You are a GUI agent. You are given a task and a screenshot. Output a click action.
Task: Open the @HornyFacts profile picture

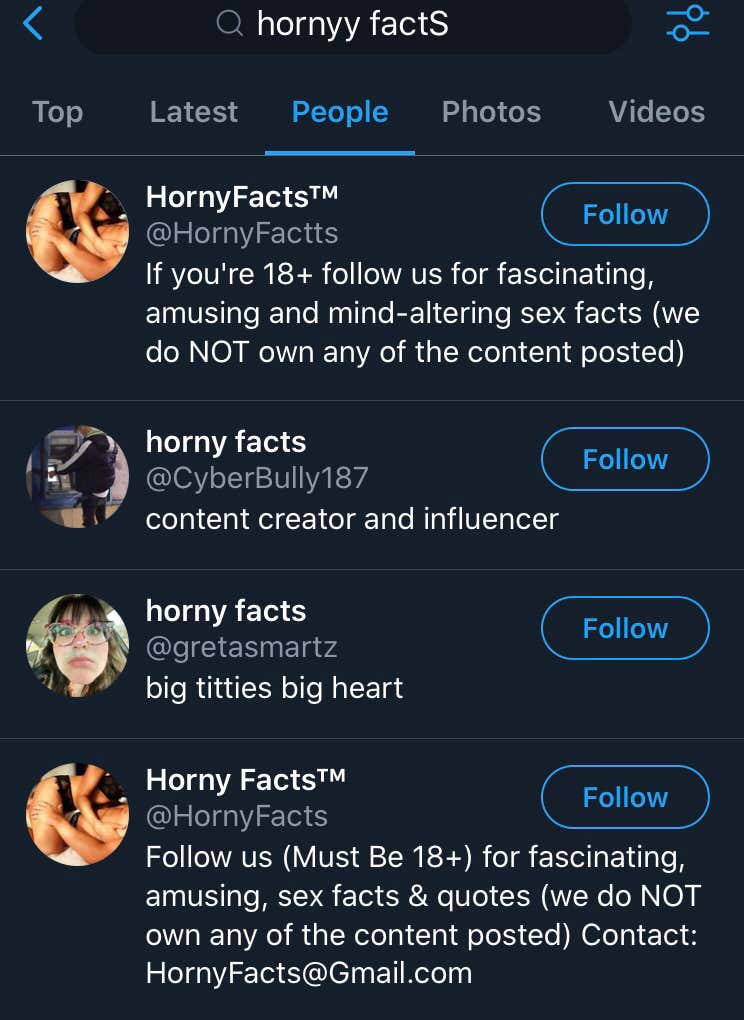[x=77, y=814]
